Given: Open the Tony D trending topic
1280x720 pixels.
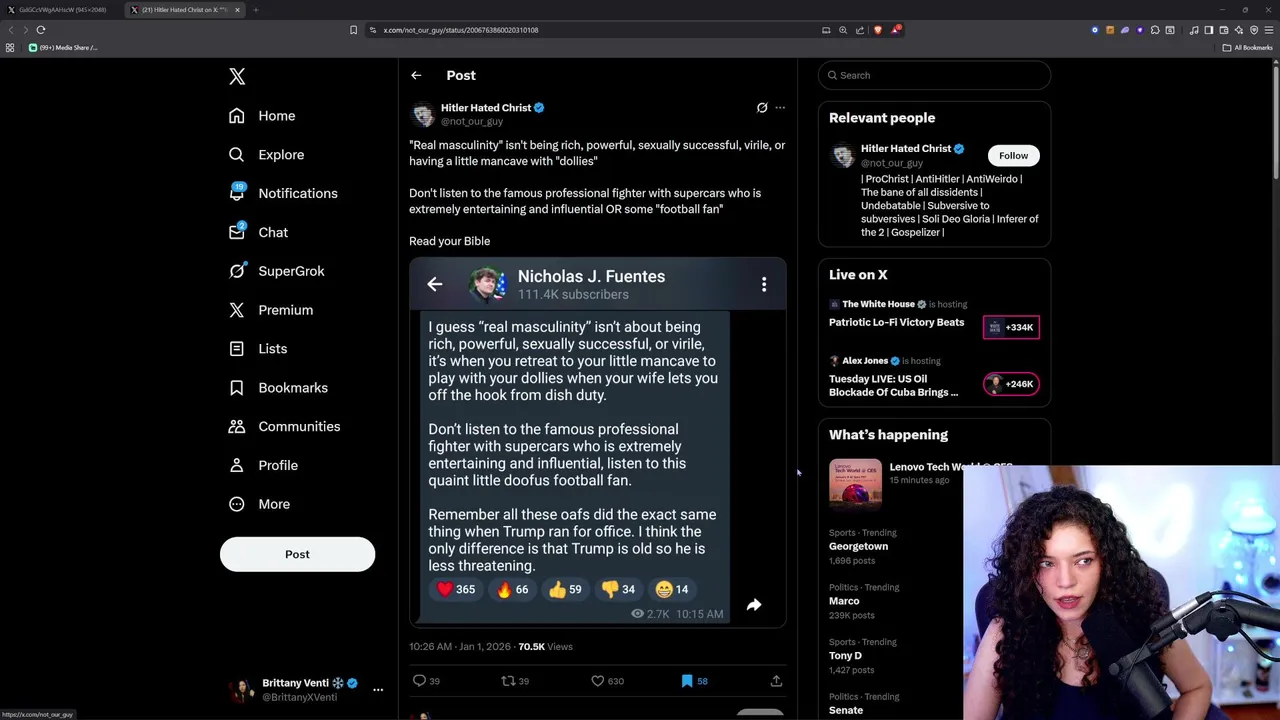Looking at the screenshot, I should pos(845,656).
